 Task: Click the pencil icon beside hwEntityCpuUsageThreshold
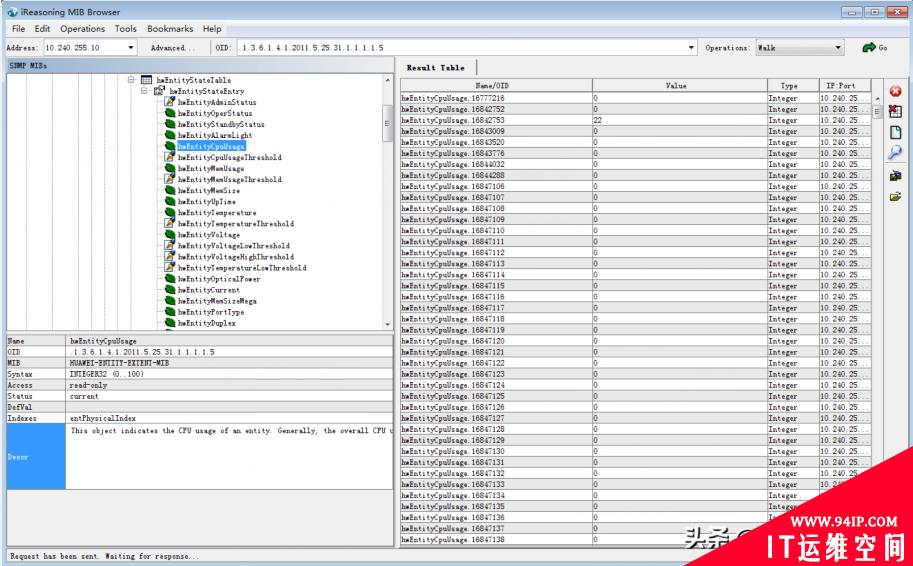pos(169,157)
